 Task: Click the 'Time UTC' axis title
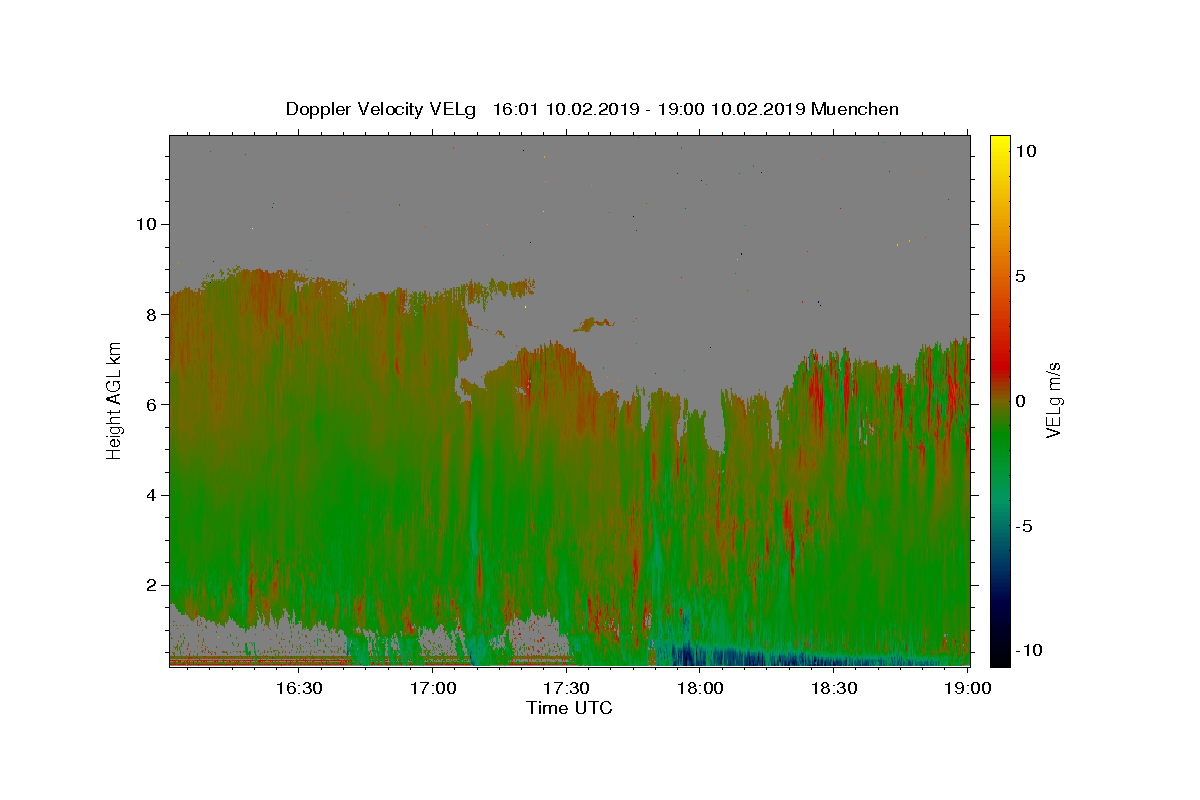569,708
